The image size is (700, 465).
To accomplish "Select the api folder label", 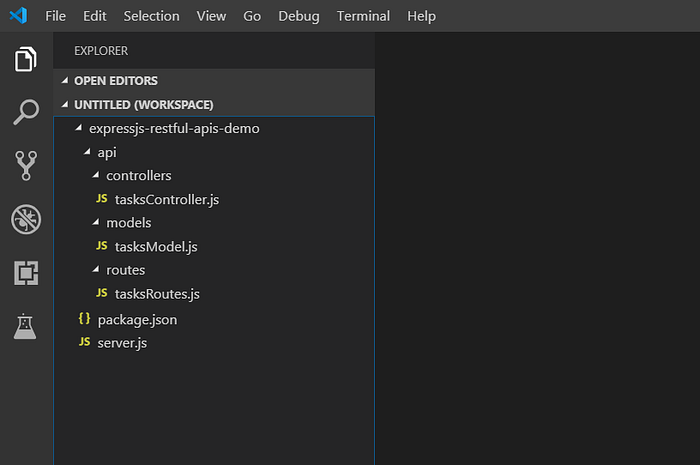I will click(107, 153).
